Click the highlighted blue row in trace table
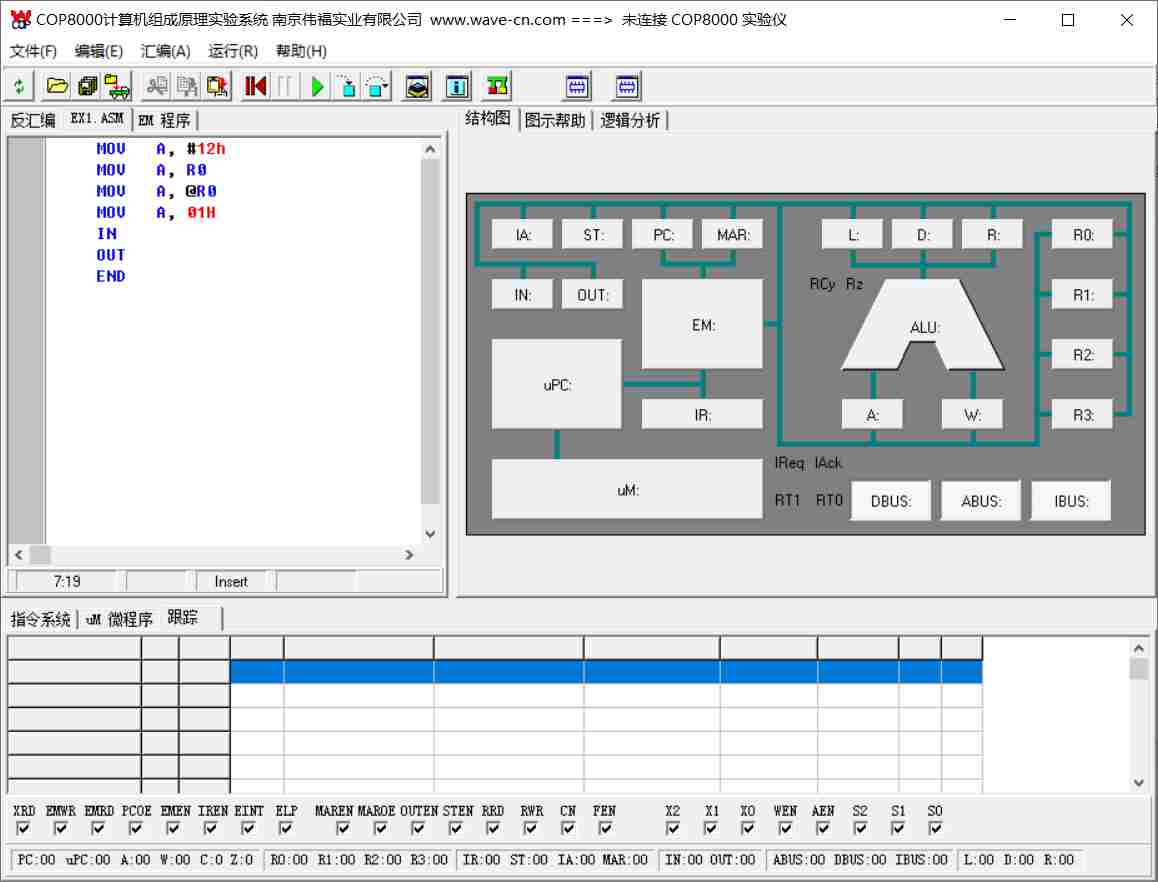Image resolution: width=1158 pixels, height=882 pixels. tap(605, 672)
